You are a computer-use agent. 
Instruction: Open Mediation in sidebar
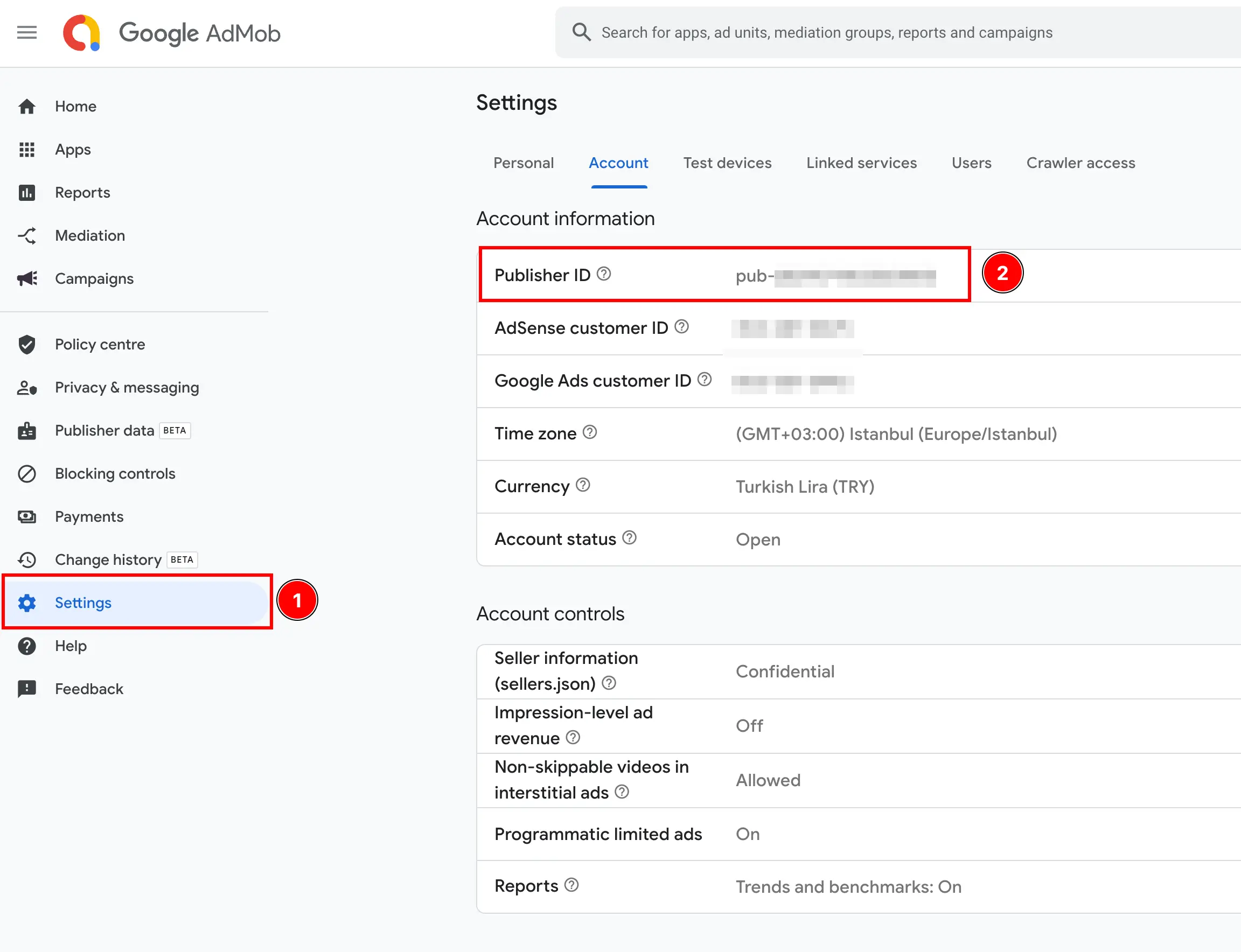(x=90, y=236)
